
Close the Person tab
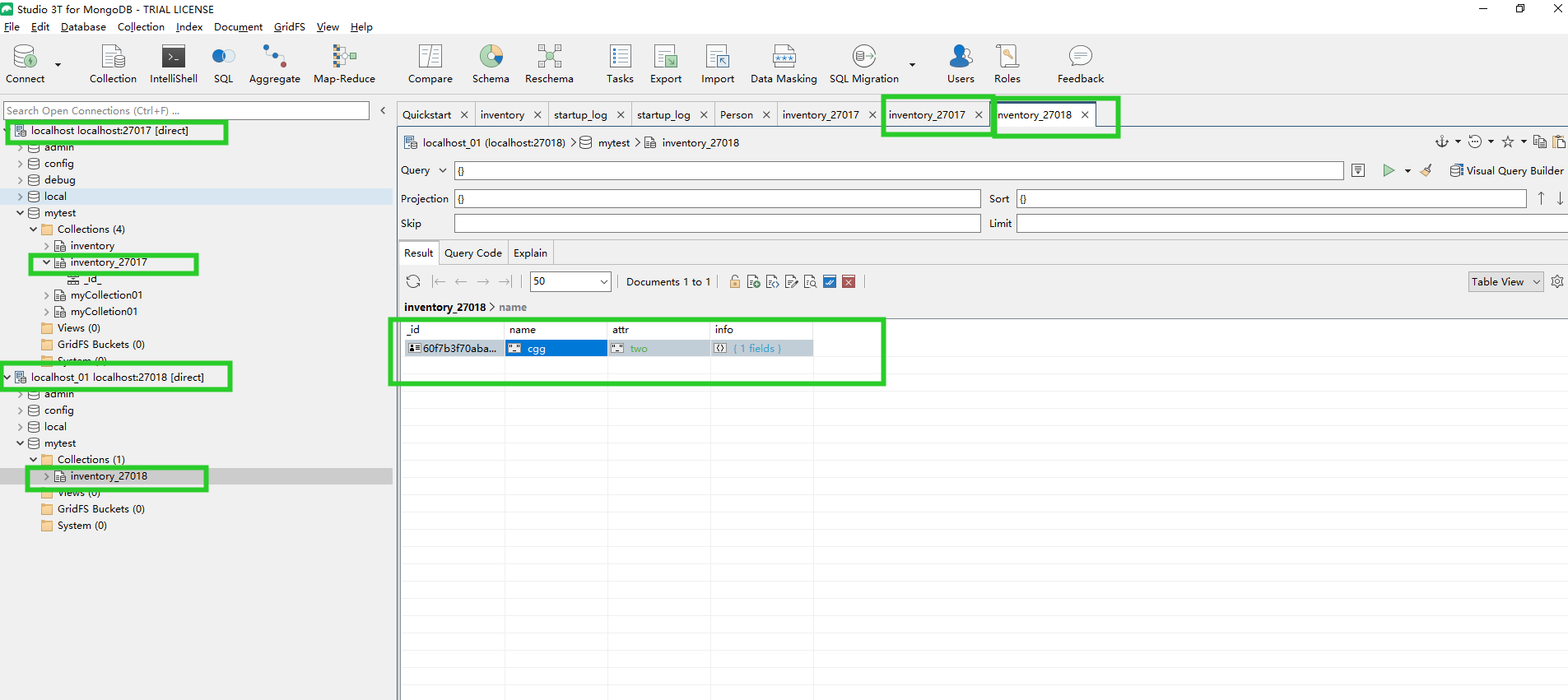click(x=766, y=114)
